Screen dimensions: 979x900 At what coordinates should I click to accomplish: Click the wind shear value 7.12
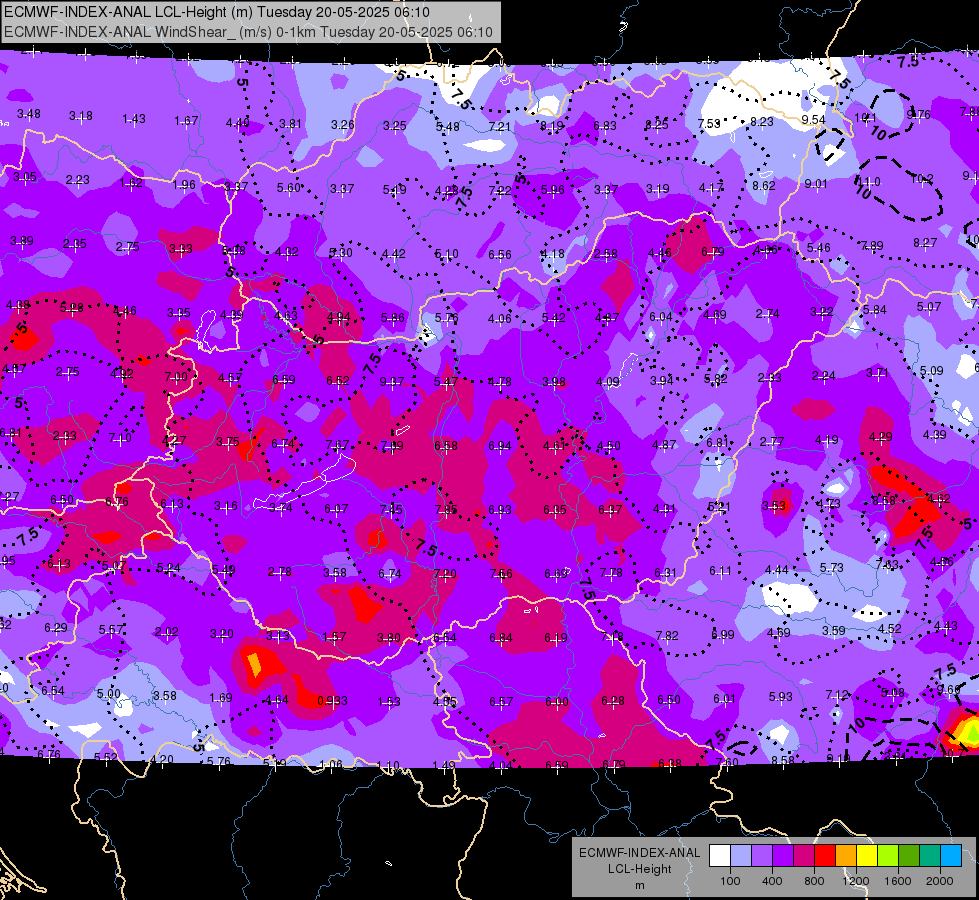click(837, 695)
